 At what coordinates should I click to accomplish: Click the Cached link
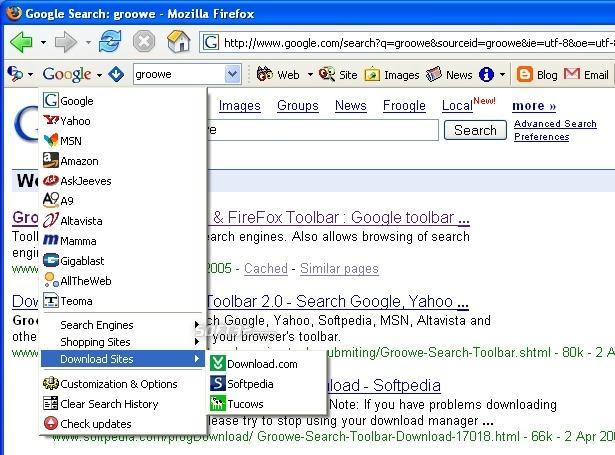coord(266,268)
